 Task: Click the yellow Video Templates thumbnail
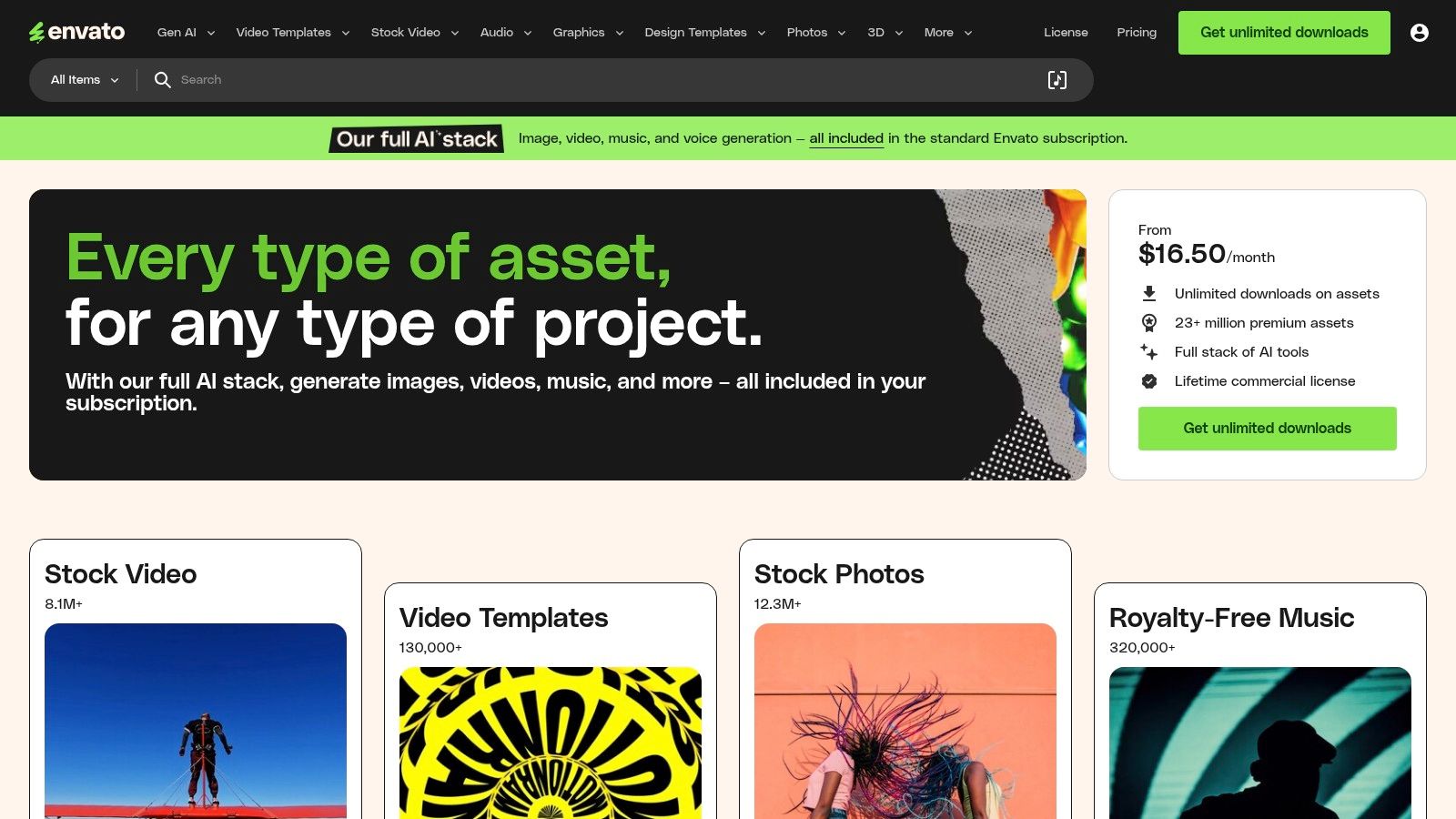[x=551, y=743]
